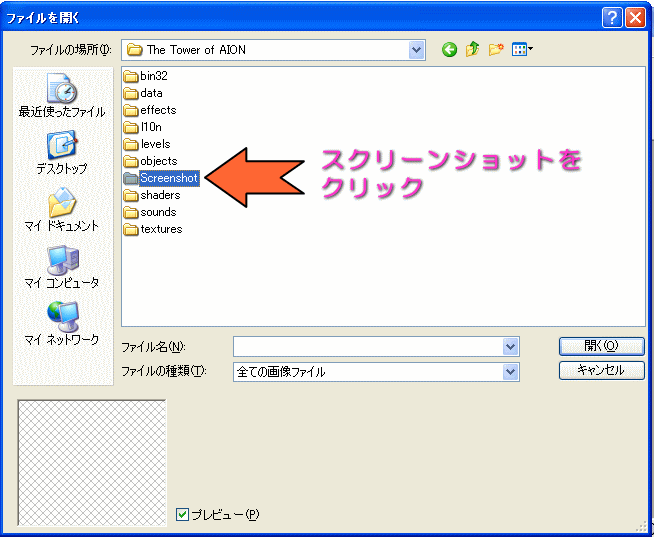This screenshot has height=537, width=654.
Task: Go up one folder level
Action: 473,50
